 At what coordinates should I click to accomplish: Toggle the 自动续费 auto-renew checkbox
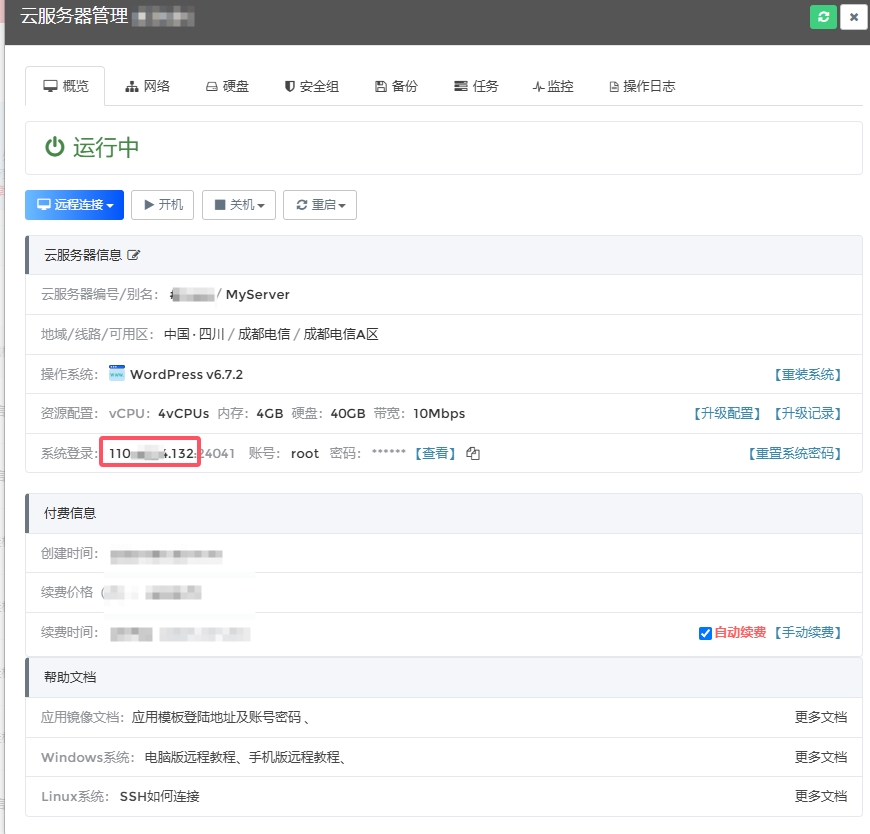[705, 633]
